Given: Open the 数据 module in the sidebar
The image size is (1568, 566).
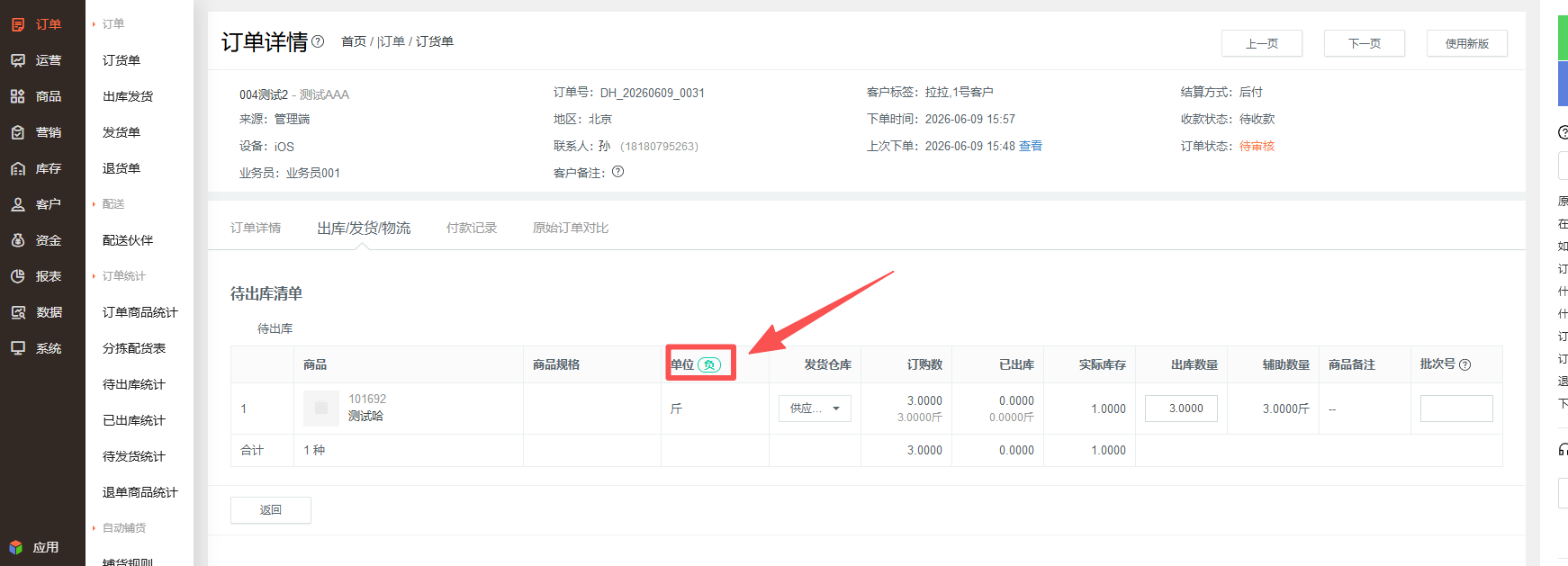Looking at the screenshot, I should coord(36,312).
